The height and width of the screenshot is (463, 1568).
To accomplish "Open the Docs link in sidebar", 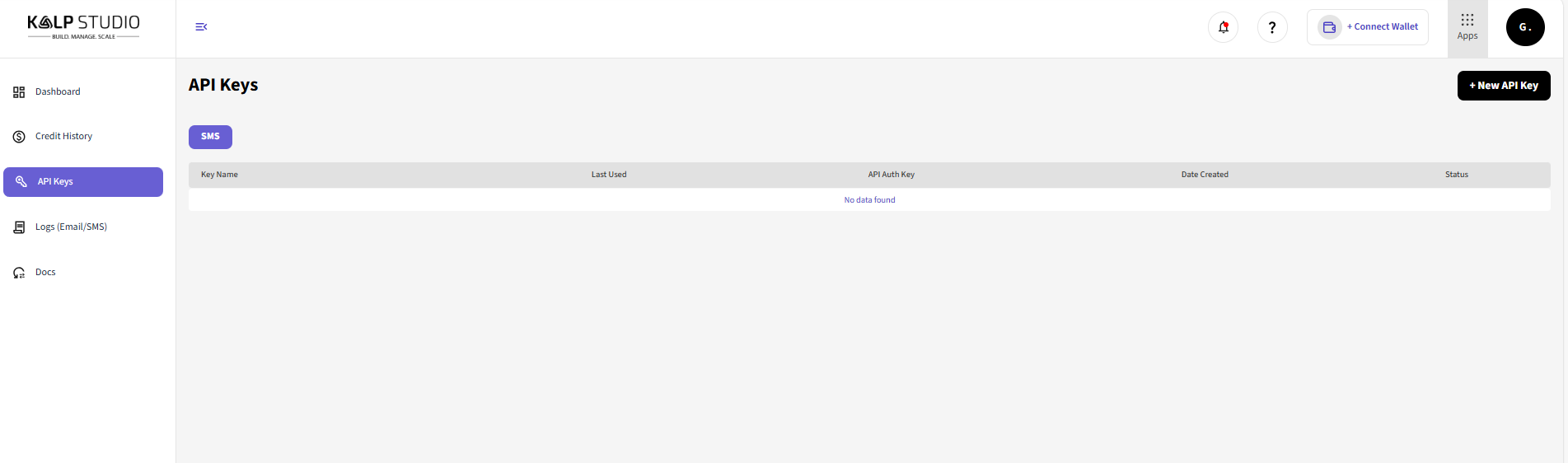I will coord(45,272).
